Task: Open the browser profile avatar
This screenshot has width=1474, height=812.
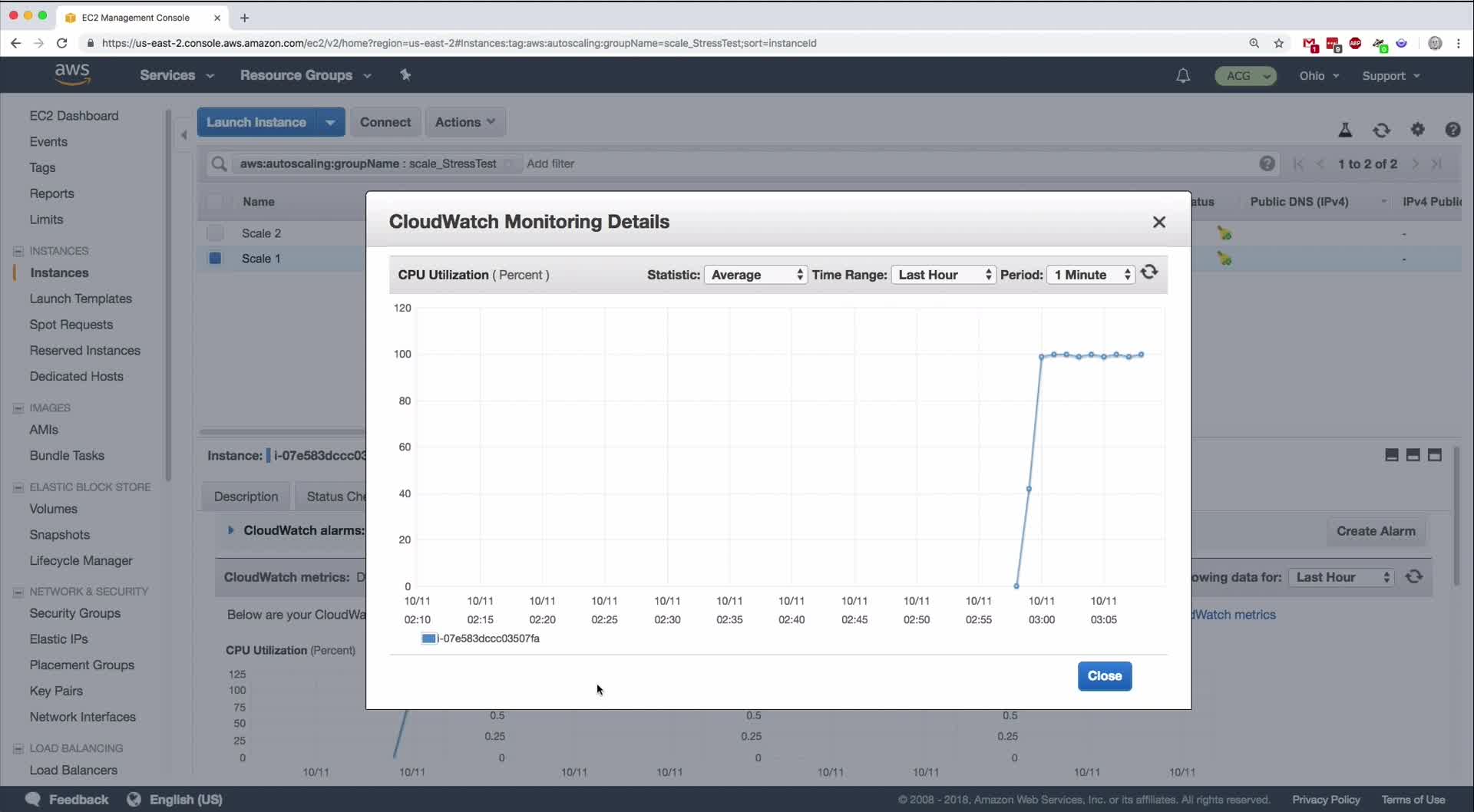Action: click(x=1434, y=43)
